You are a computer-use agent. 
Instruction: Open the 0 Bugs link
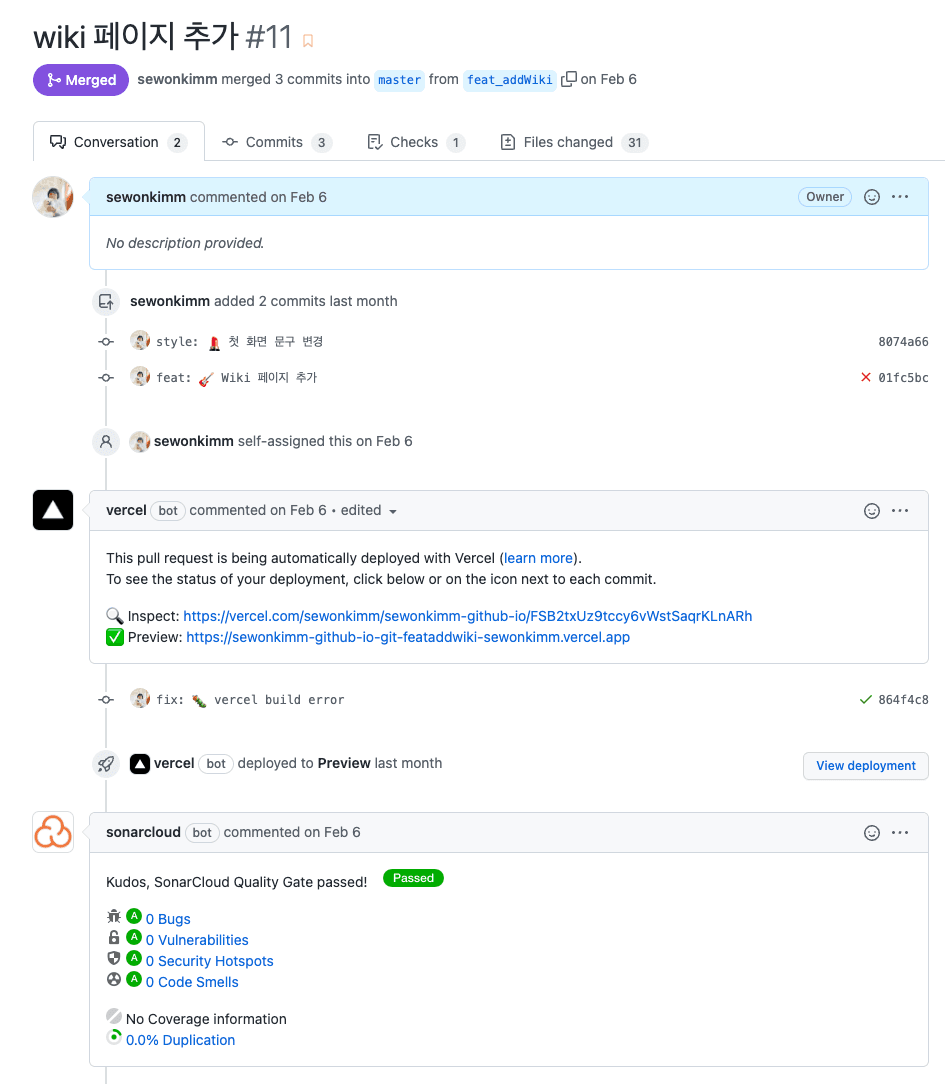point(168,919)
